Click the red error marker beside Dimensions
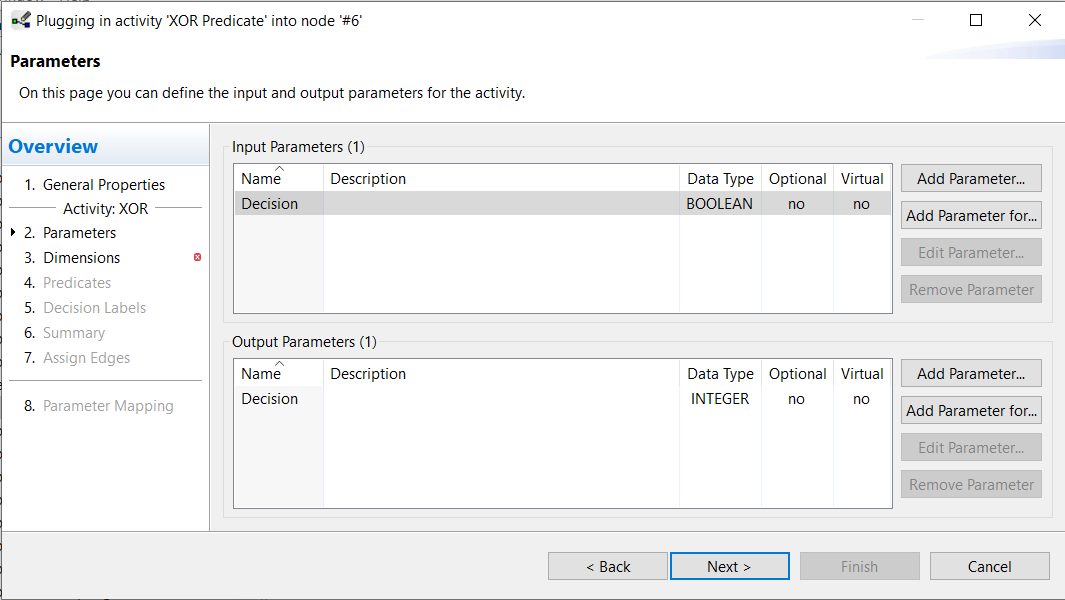 (x=197, y=258)
